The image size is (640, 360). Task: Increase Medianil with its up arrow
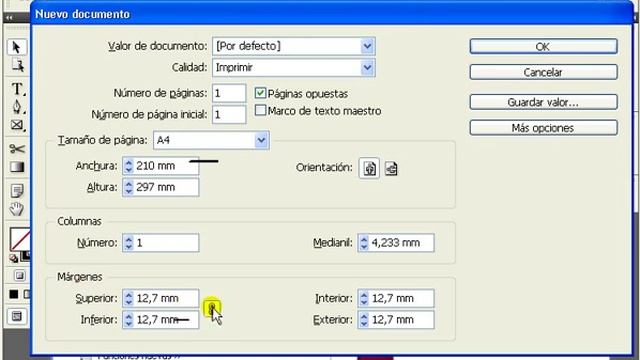(x=364, y=239)
